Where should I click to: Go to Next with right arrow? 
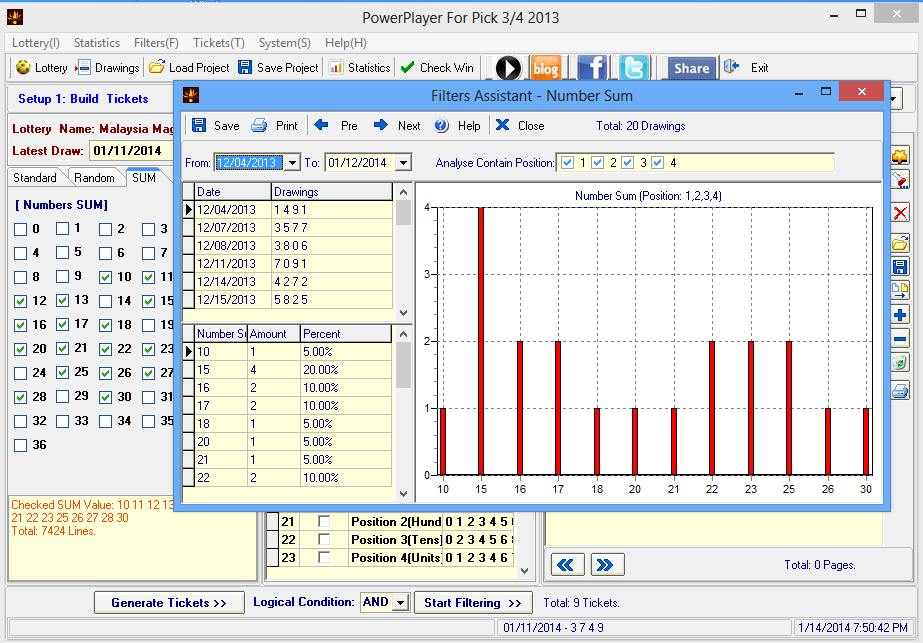(381, 125)
